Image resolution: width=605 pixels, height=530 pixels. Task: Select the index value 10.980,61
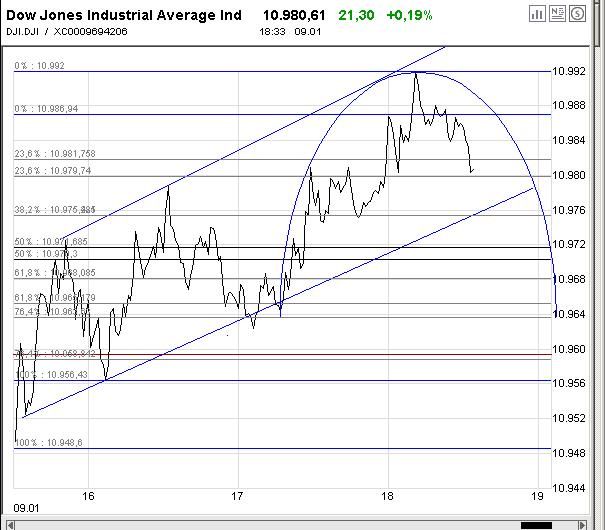point(294,15)
